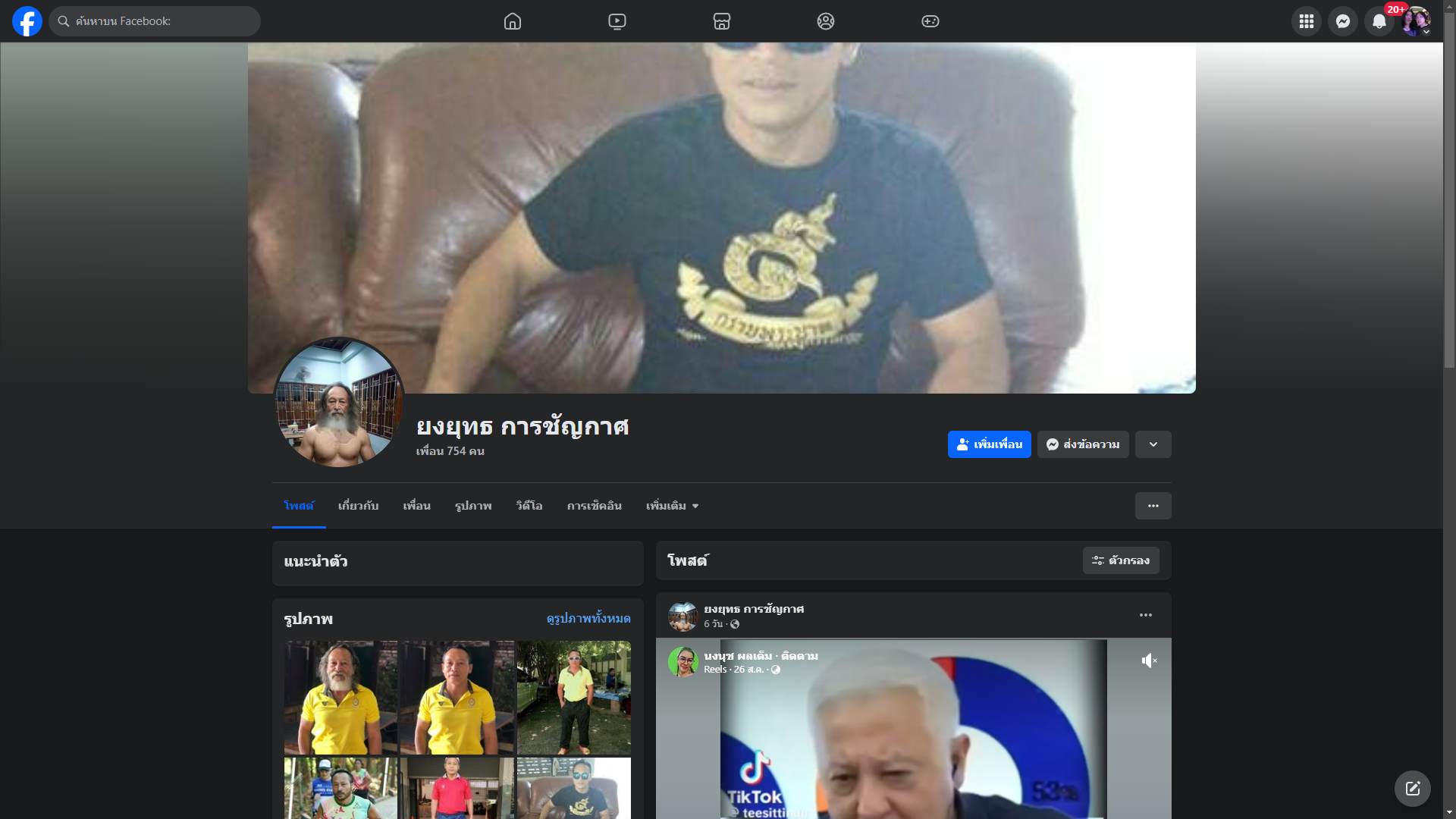This screenshot has height=819, width=1456.
Task: Switch to the รูปภาพ tab
Action: pos(473,506)
